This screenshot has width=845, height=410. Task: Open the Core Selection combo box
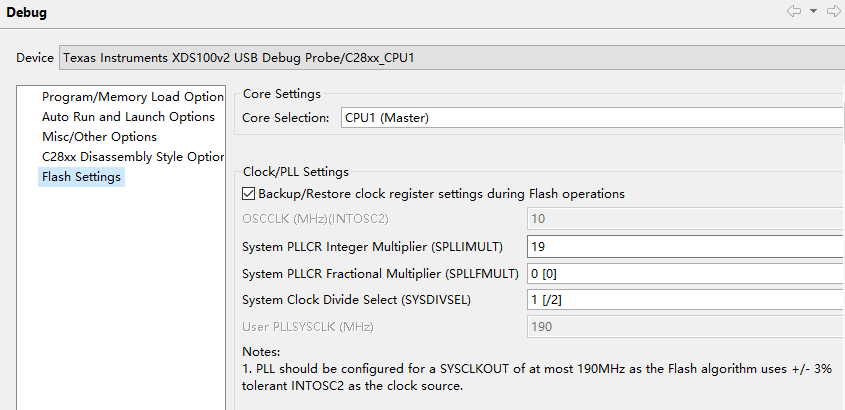pos(592,118)
